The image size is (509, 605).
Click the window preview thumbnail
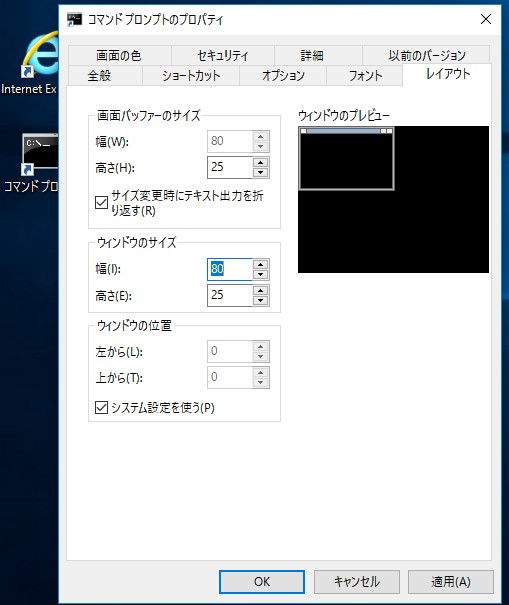pyautogui.click(x=347, y=158)
